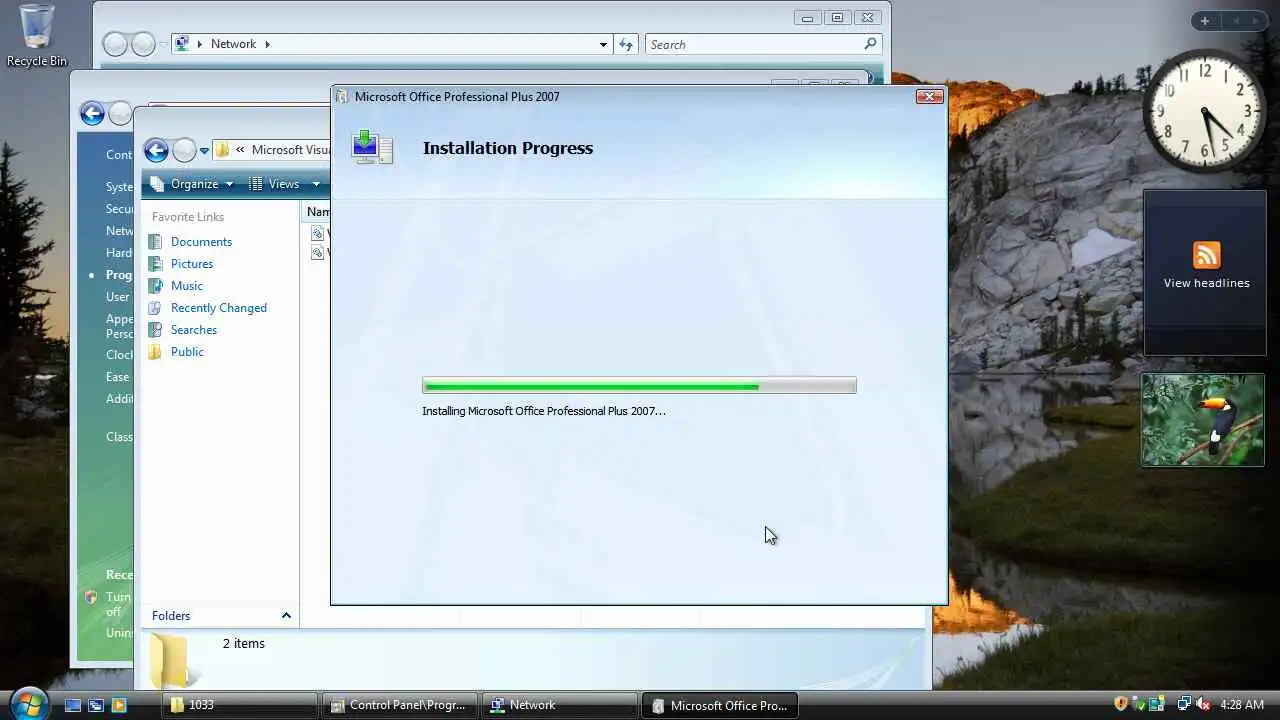The height and width of the screenshot is (720, 1280).
Task: Click the green installation progress bar
Action: [639, 386]
